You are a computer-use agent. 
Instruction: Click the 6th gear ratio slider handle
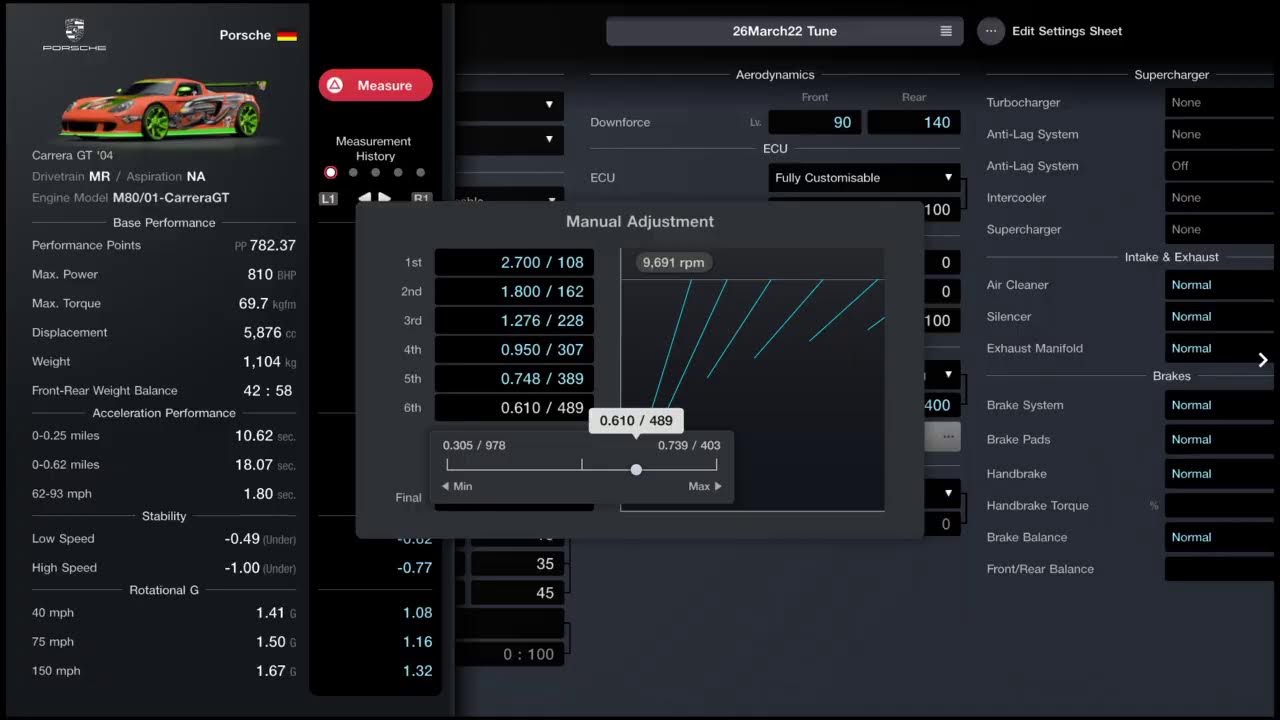point(636,469)
